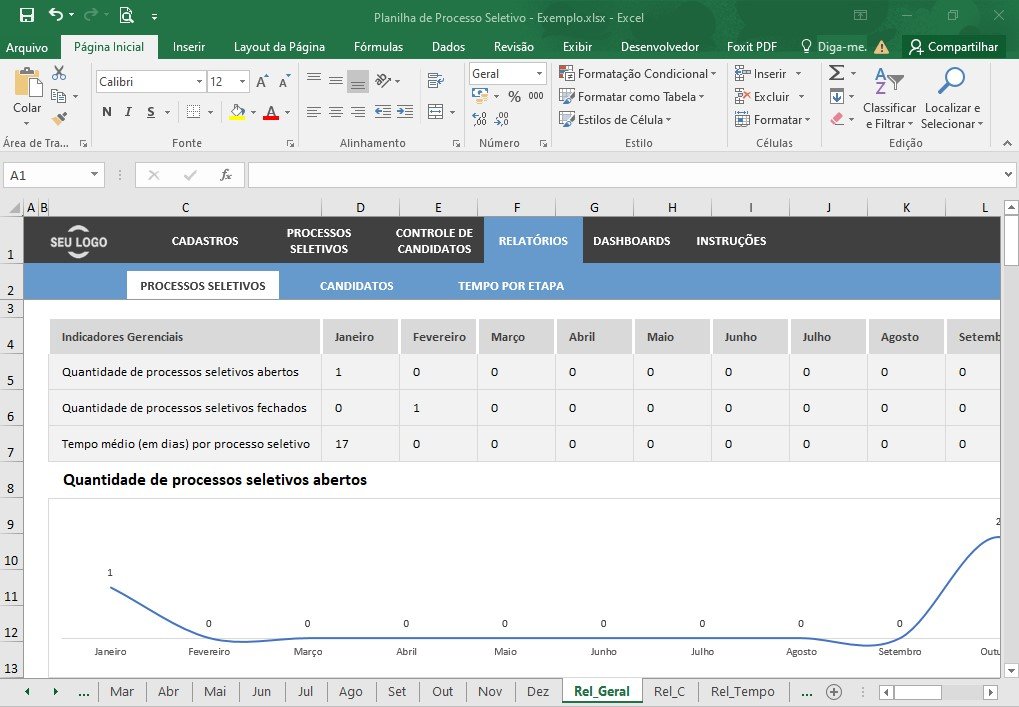The width and height of the screenshot is (1019, 707).
Task: Open the fill color dropdown arrow
Action: pyautogui.click(x=253, y=112)
